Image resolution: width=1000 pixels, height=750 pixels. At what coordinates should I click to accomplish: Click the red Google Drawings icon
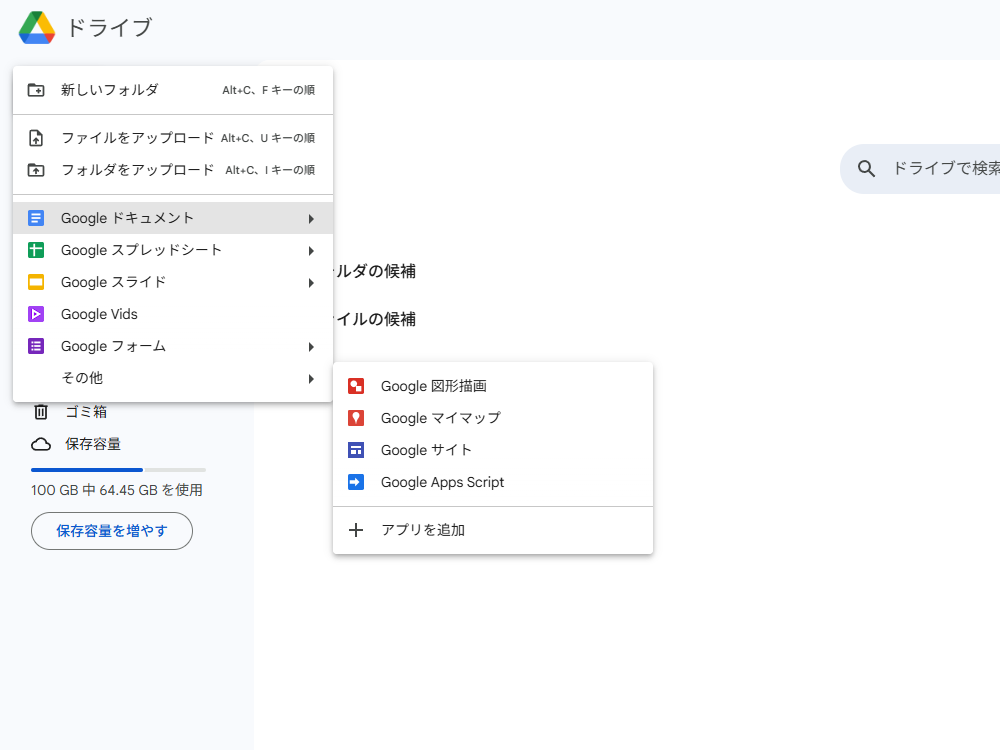tap(356, 386)
